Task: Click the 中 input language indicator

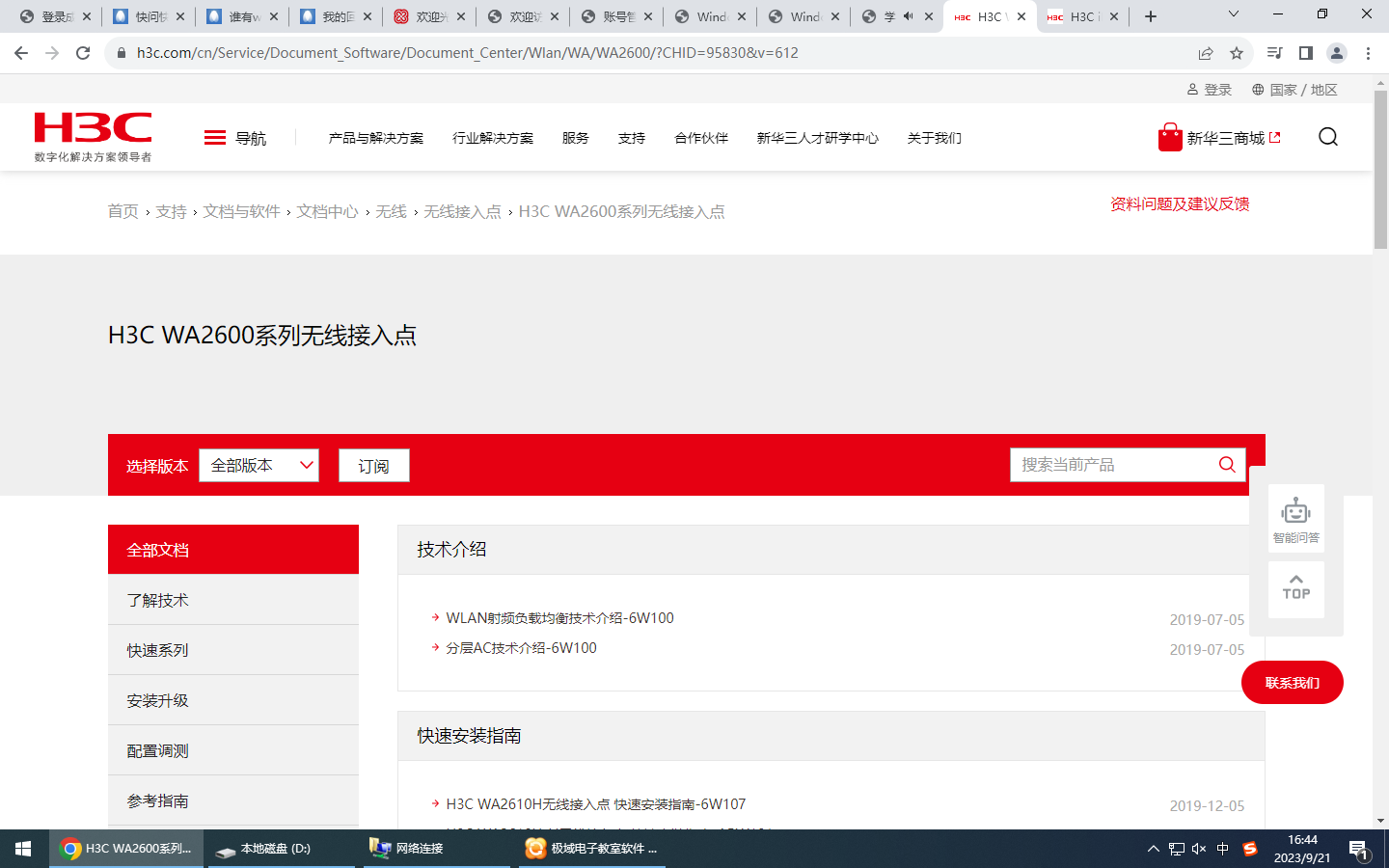Action: pyautogui.click(x=1223, y=849)
